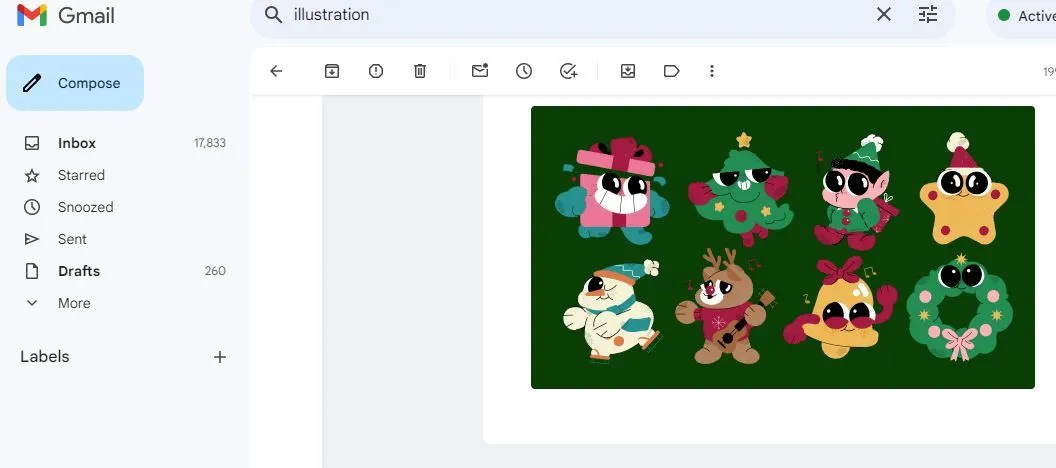
Task: Expand the More section in sidebar
Action: tap(74, 303)
